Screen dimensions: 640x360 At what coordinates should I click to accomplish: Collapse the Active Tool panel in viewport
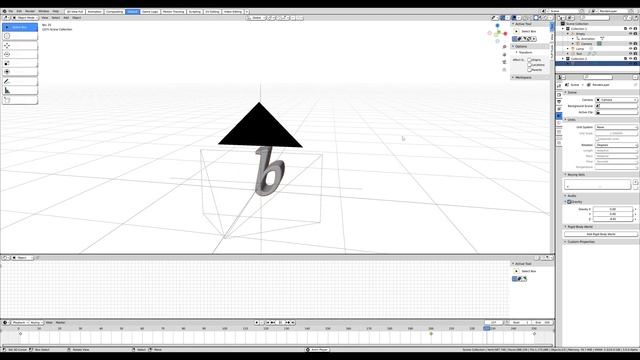click(x=513, y=24)
